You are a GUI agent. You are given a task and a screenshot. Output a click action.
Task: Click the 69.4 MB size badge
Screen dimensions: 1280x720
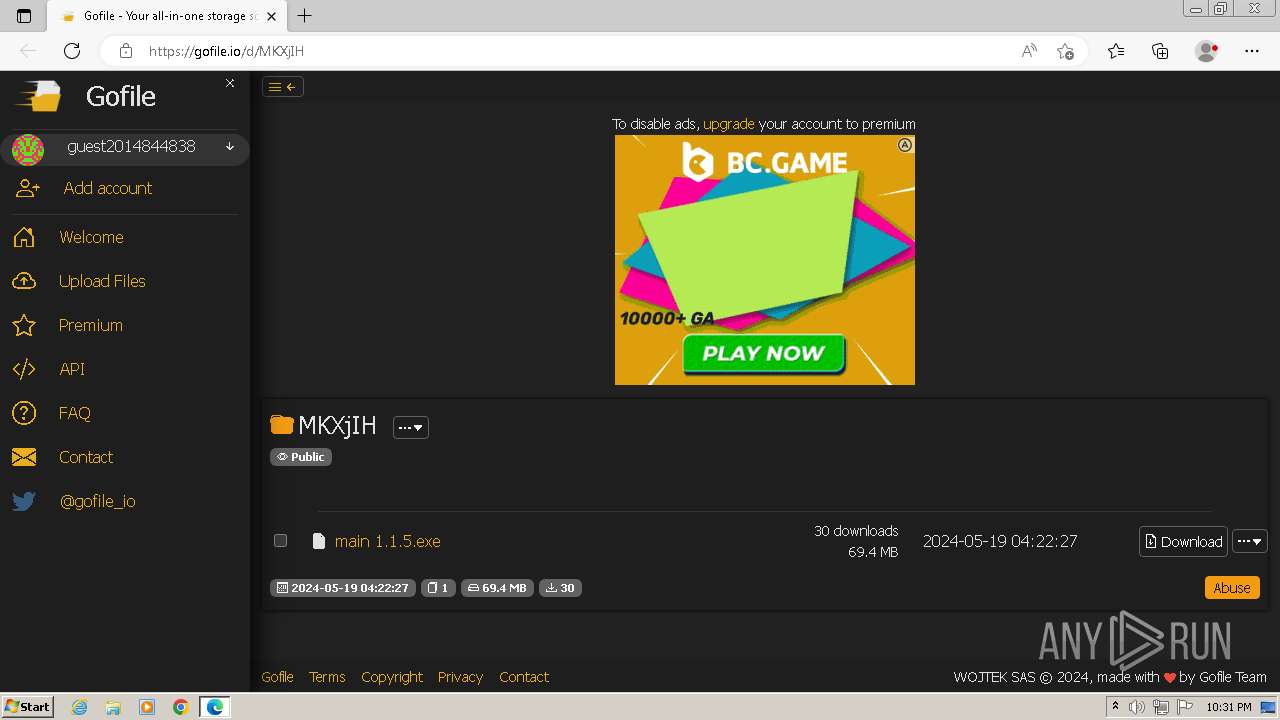(x=496, y=588)
